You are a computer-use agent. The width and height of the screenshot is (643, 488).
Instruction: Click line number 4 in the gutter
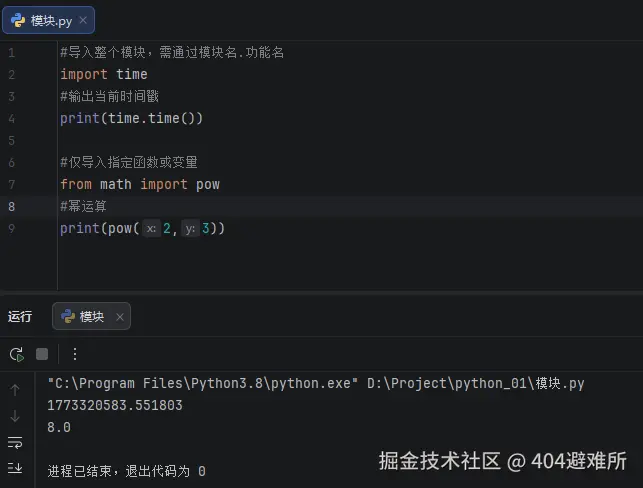(11, 119)
